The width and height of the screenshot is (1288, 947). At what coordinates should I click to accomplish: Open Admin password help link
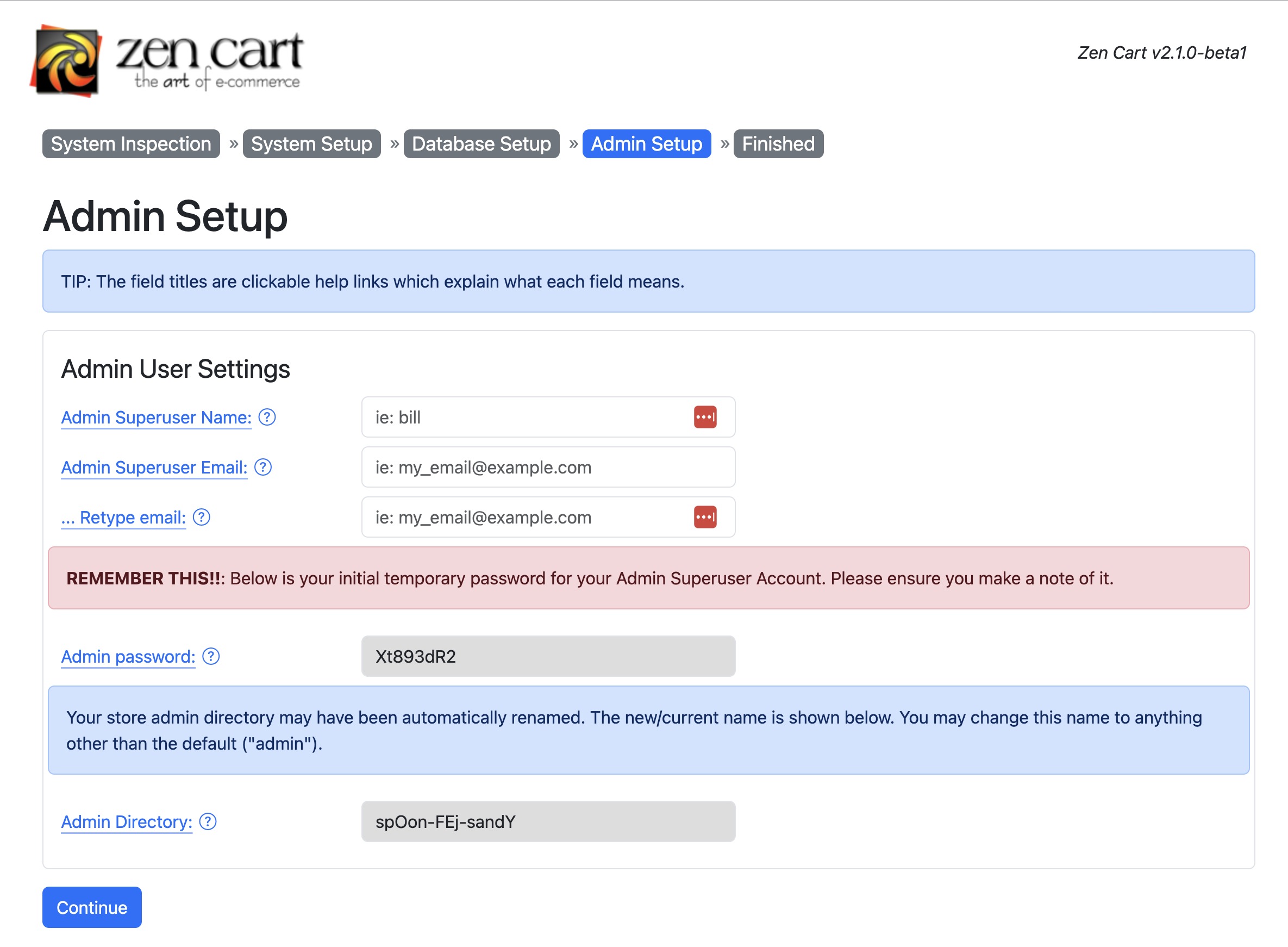pos(128,656)
